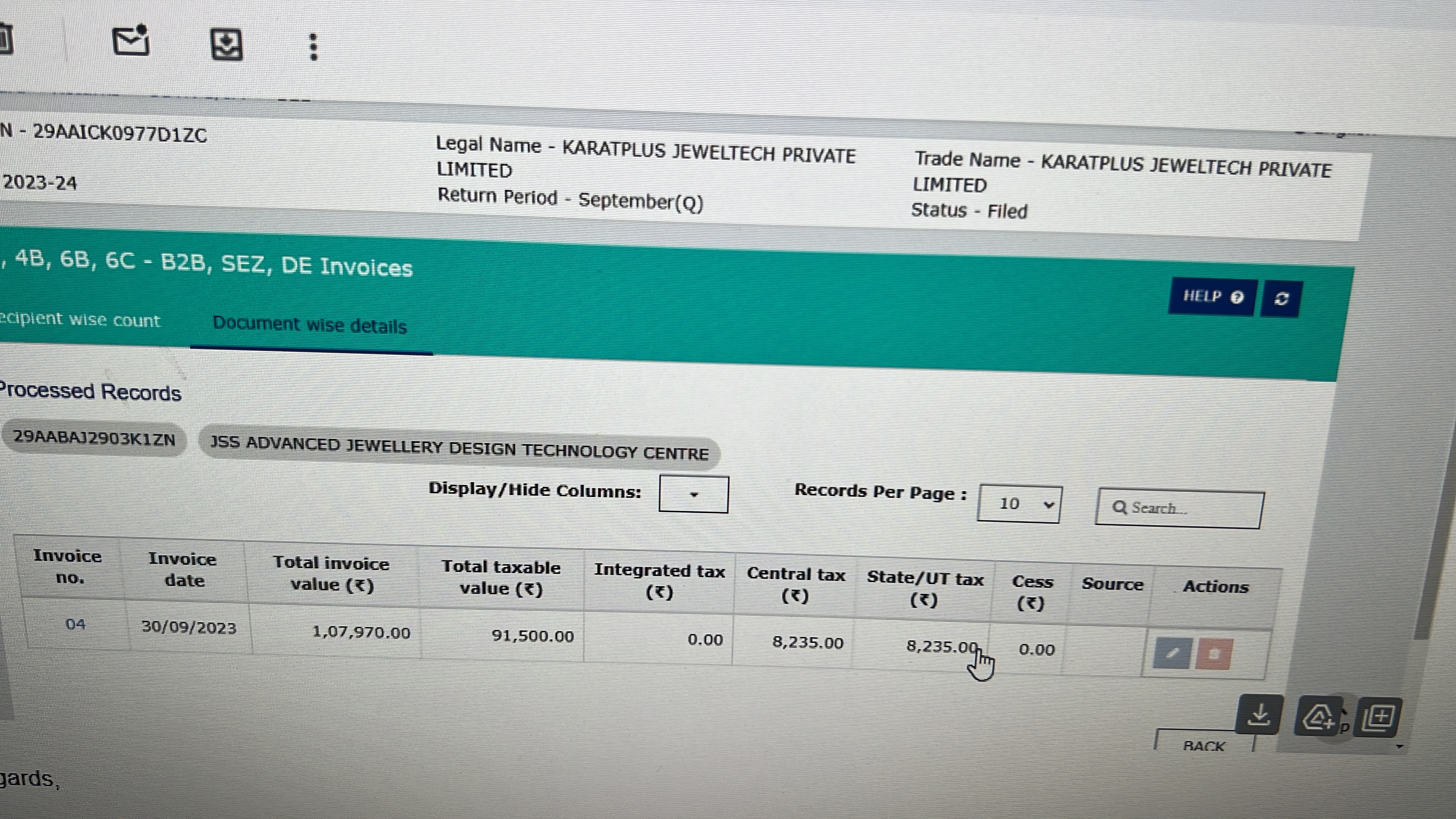Click the small arrow at bottom right corner
Screen dimensions: 1456x819
(1400, 747)
